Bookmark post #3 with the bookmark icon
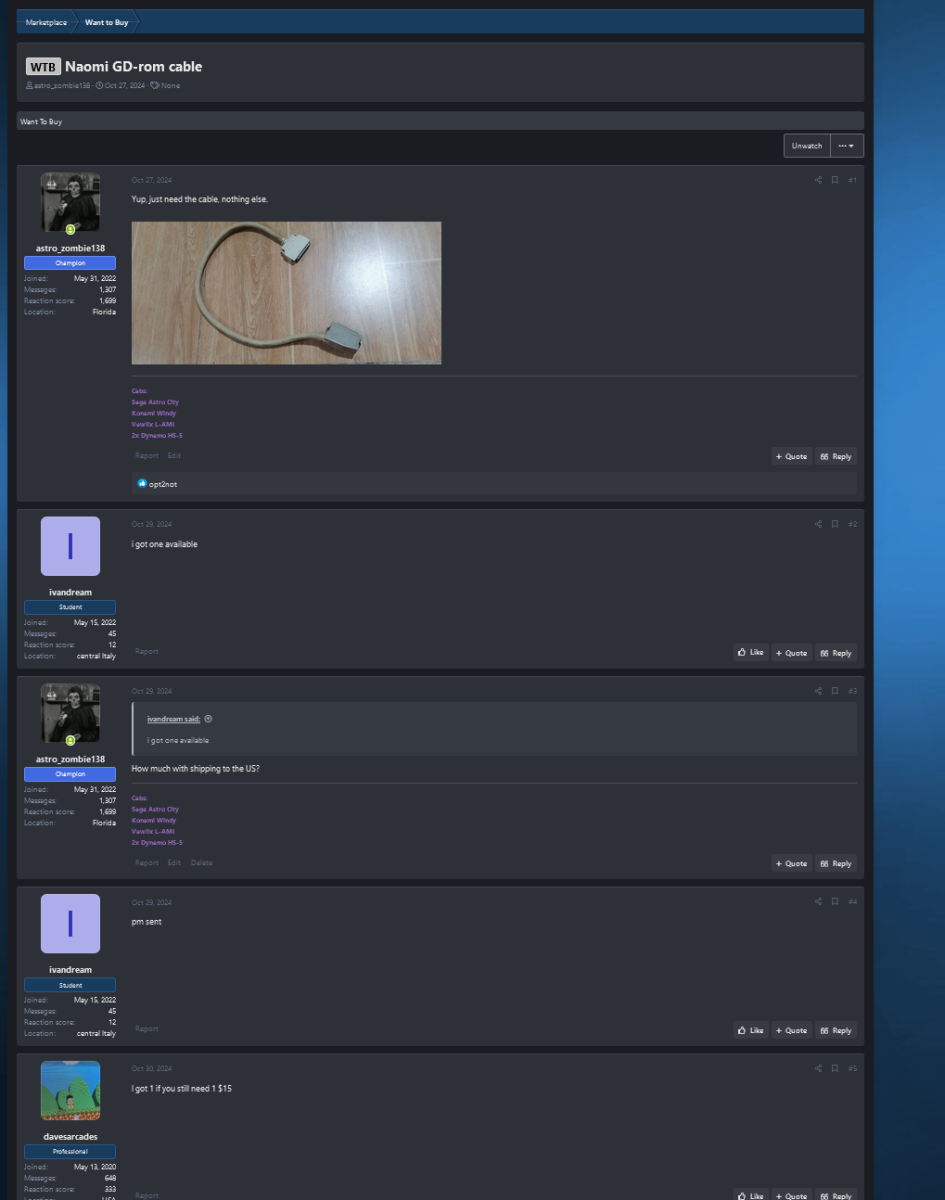The image size is (945, 1200). (x=835, y=691)
